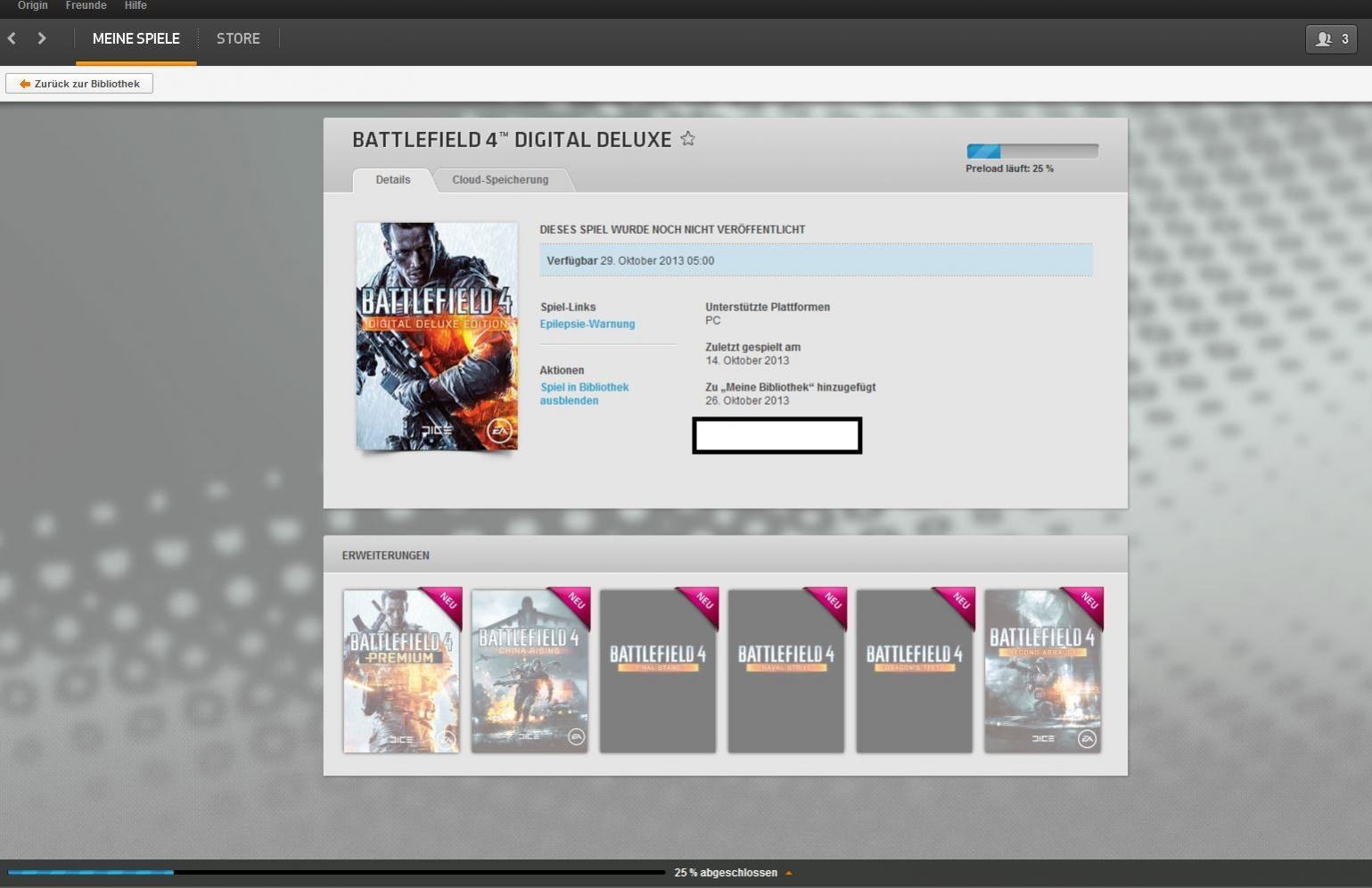This screenshot has width=1372, height=888.
Task: Switch to MEINE SPIELE tab
Action: [136, 39]
